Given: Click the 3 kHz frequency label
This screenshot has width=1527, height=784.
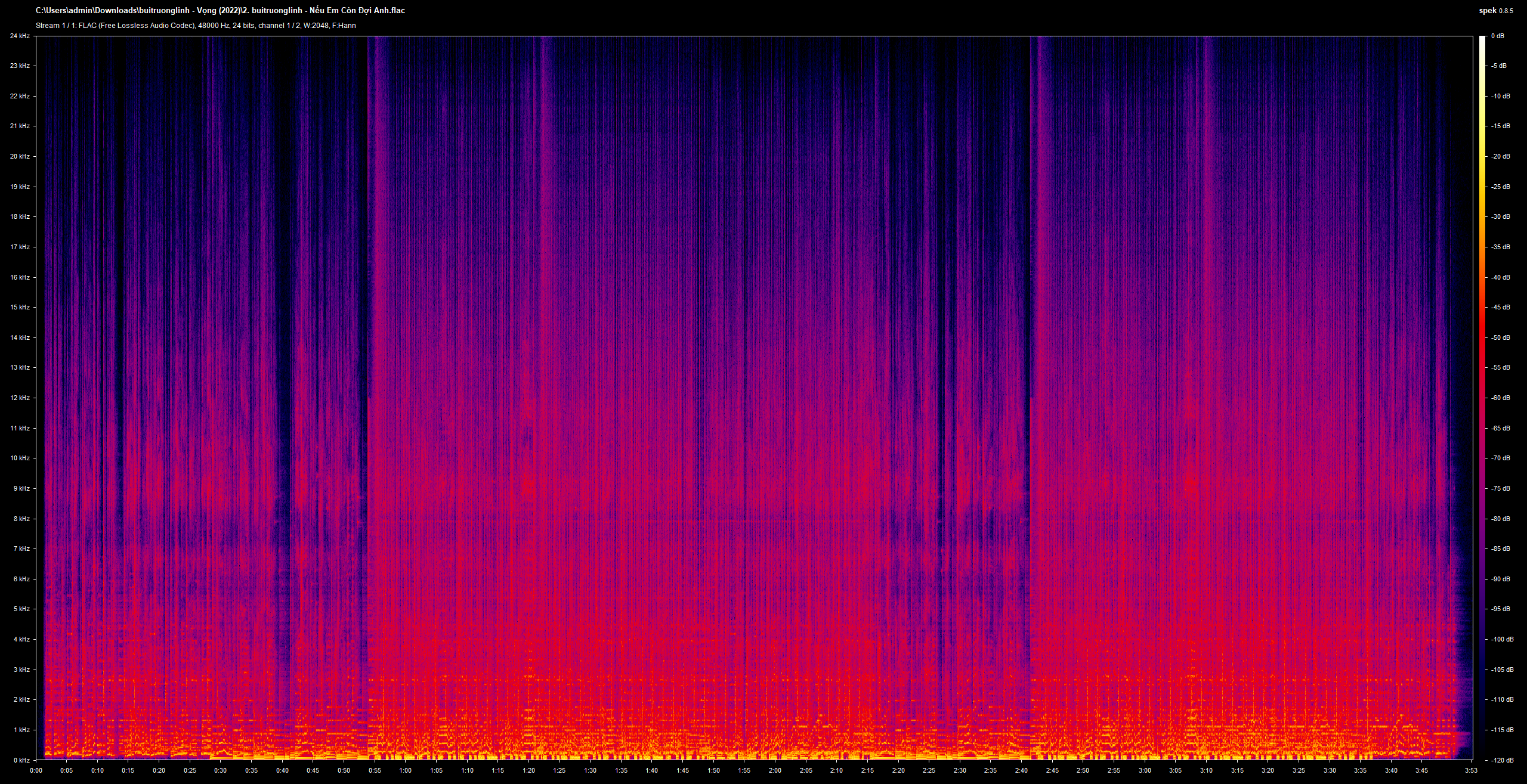Looking at the screenshot, I should (x=21, y=670).
